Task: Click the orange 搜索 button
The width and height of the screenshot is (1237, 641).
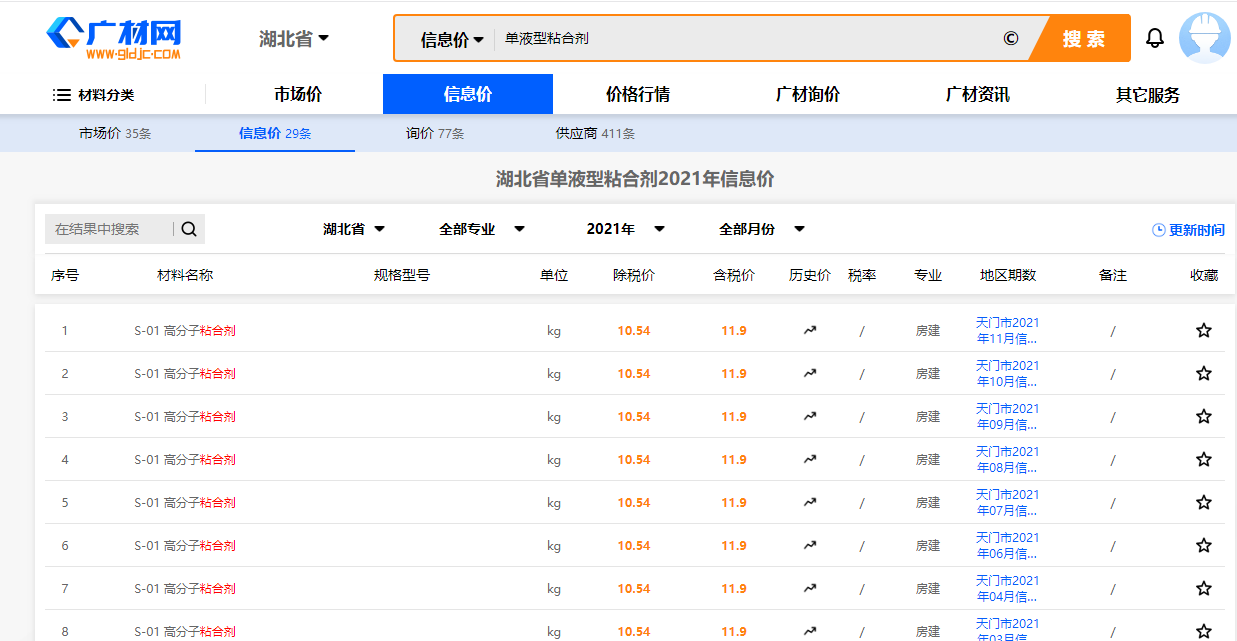Action: [x=1083, y=39]
